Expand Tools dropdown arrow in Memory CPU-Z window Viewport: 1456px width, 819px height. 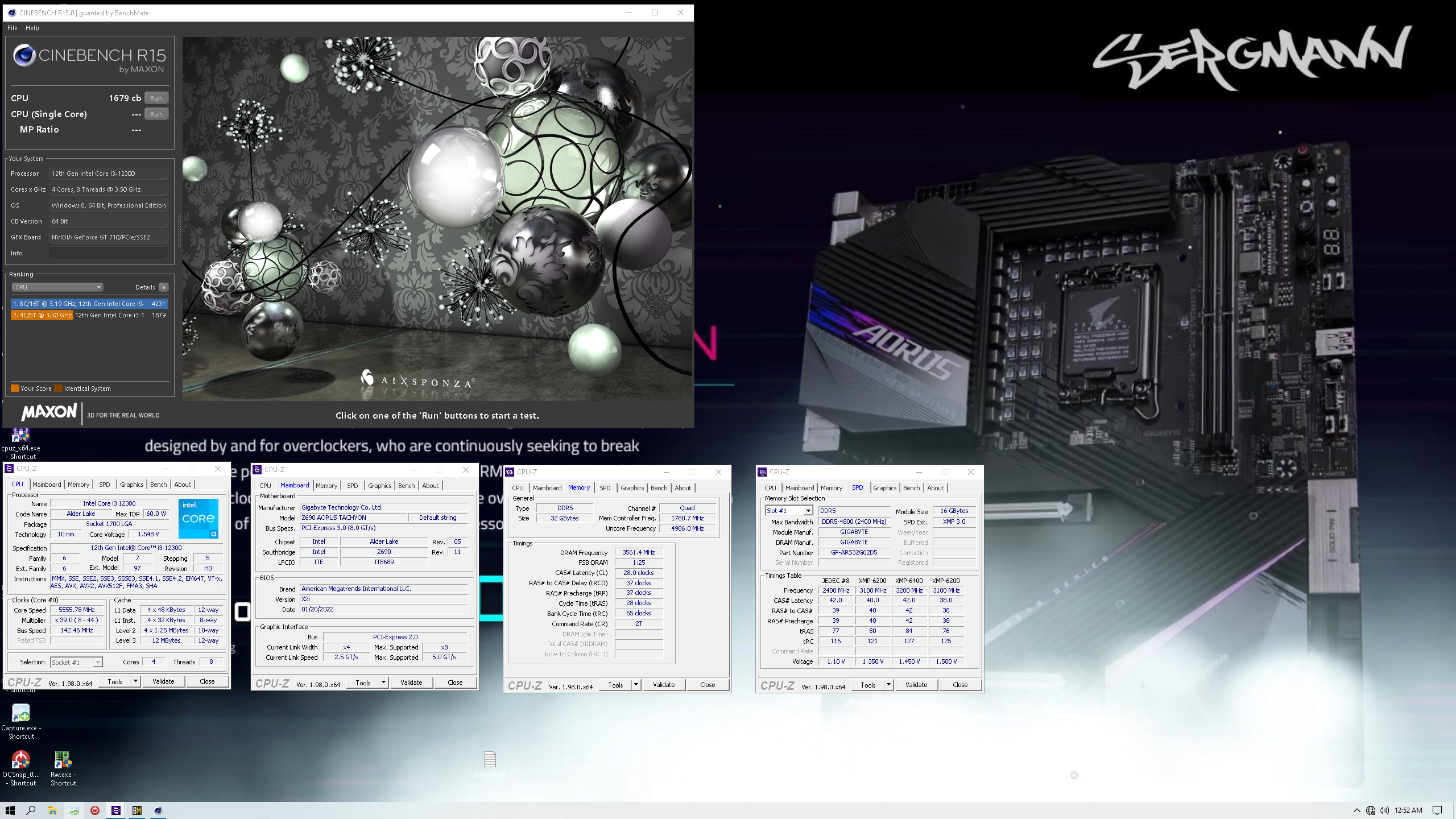(636, 685)
